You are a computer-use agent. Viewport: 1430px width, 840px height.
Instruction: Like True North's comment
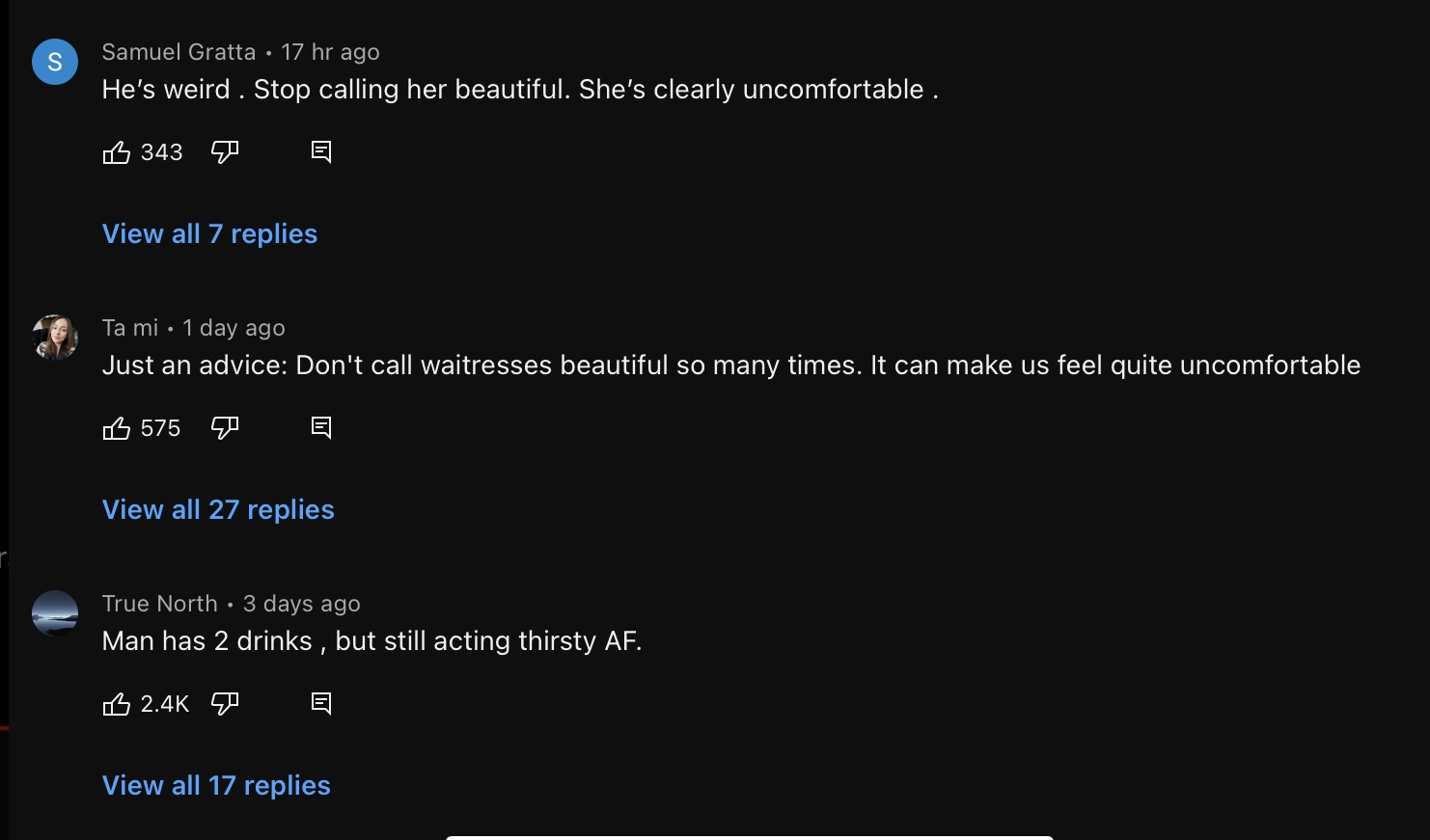pos(117,704)
